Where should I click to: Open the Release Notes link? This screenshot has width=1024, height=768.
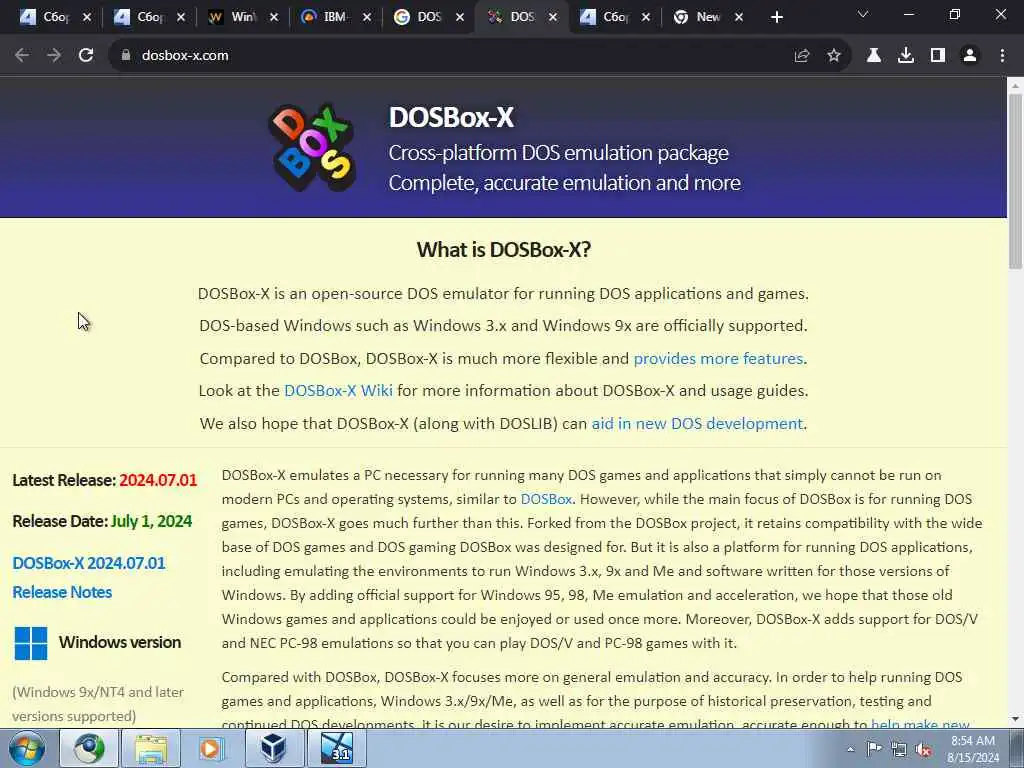[62, 592]
